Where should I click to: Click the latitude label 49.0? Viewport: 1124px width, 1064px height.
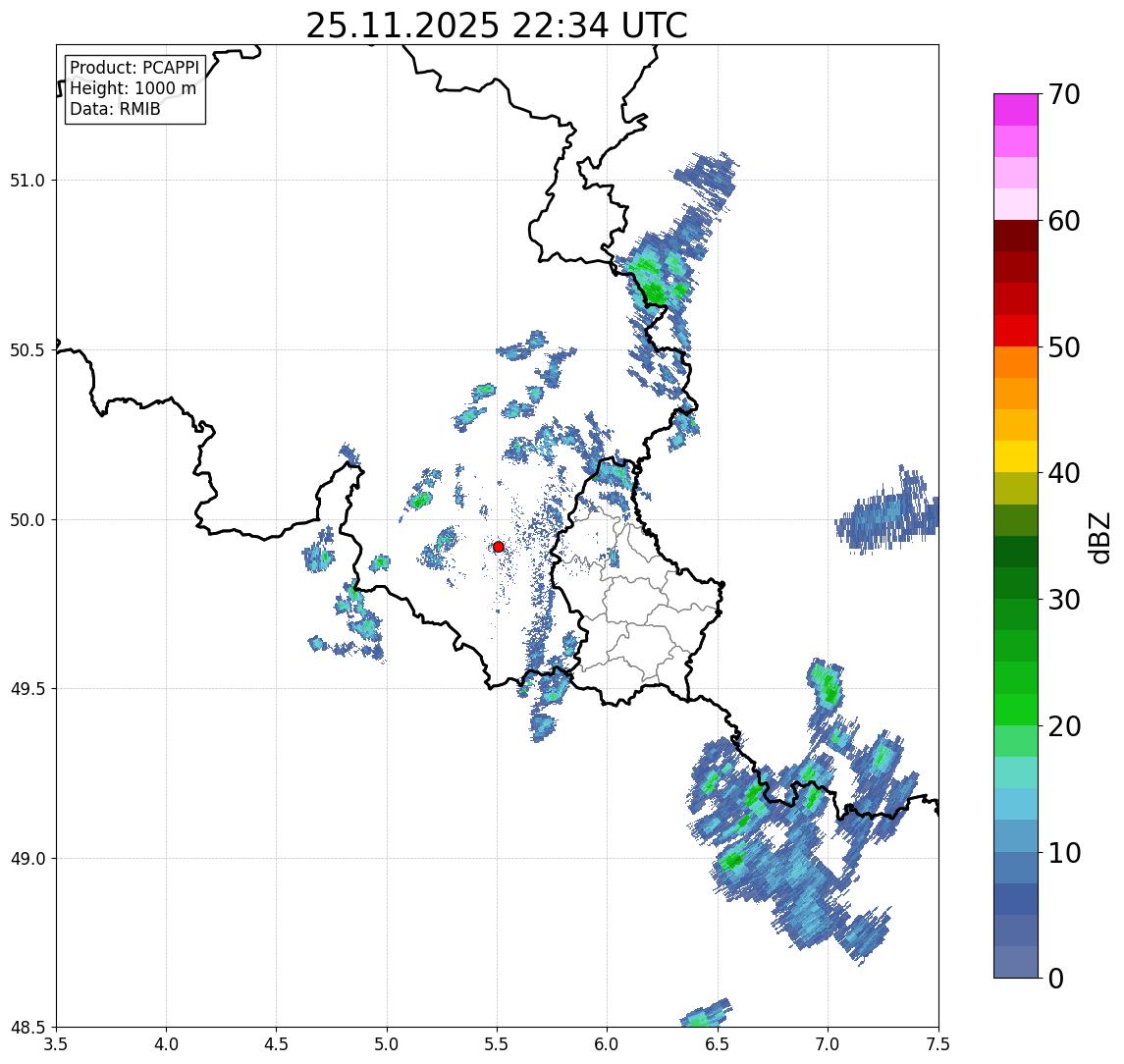tap(27, 858)
